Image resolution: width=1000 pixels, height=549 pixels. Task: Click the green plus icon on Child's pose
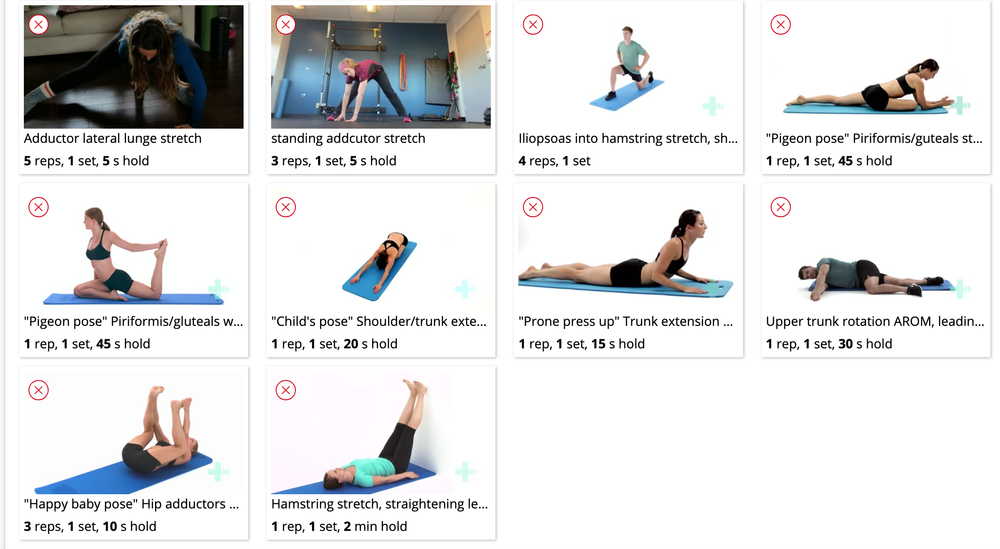[466, 289]
